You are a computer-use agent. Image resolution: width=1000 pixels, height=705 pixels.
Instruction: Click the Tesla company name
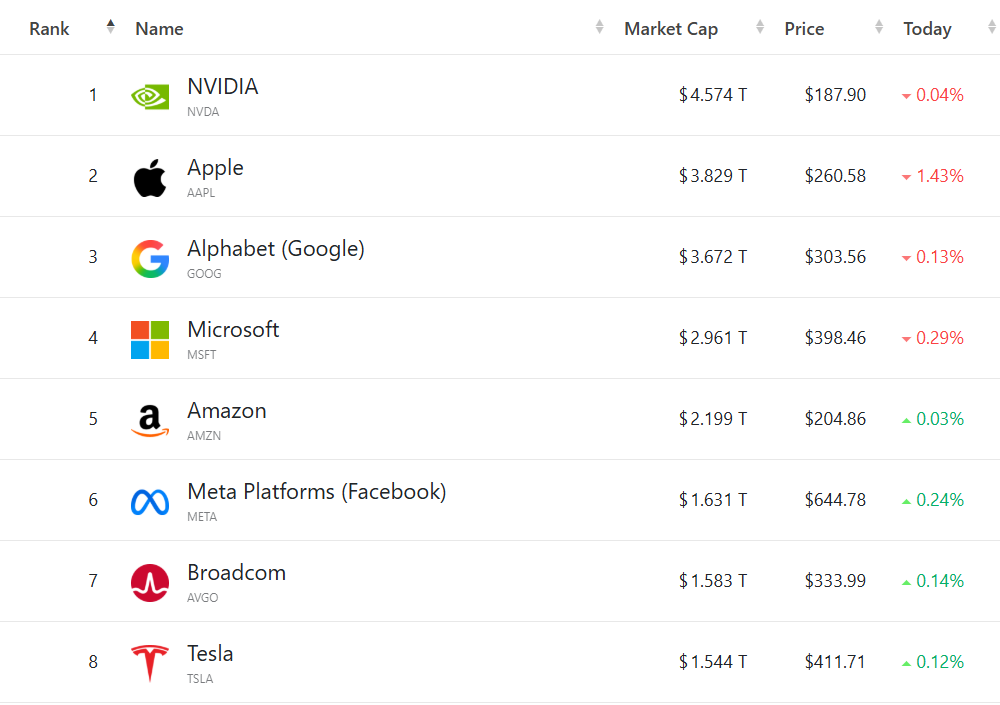[x=210, y=653]
